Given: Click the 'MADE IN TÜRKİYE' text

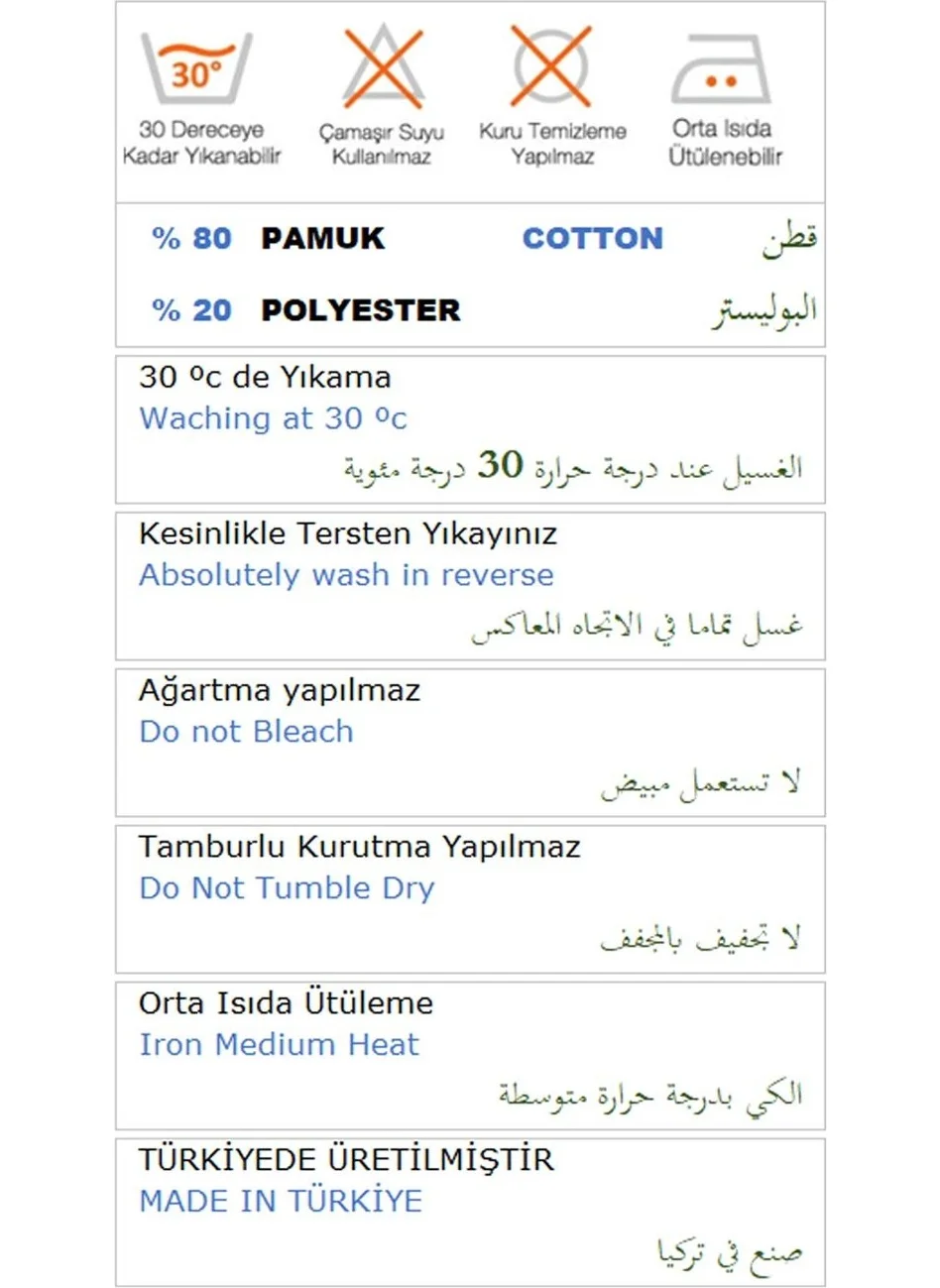Looking at the screenshot, I should click(281, 1202).
